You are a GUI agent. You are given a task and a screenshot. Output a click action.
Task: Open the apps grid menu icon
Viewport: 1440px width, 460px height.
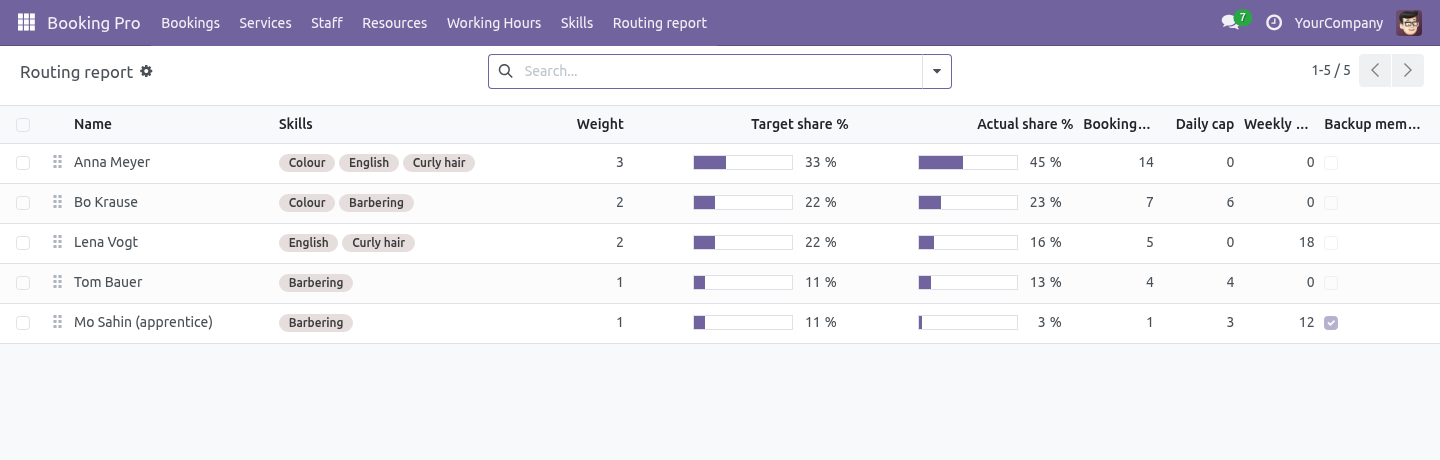[26, 22]
